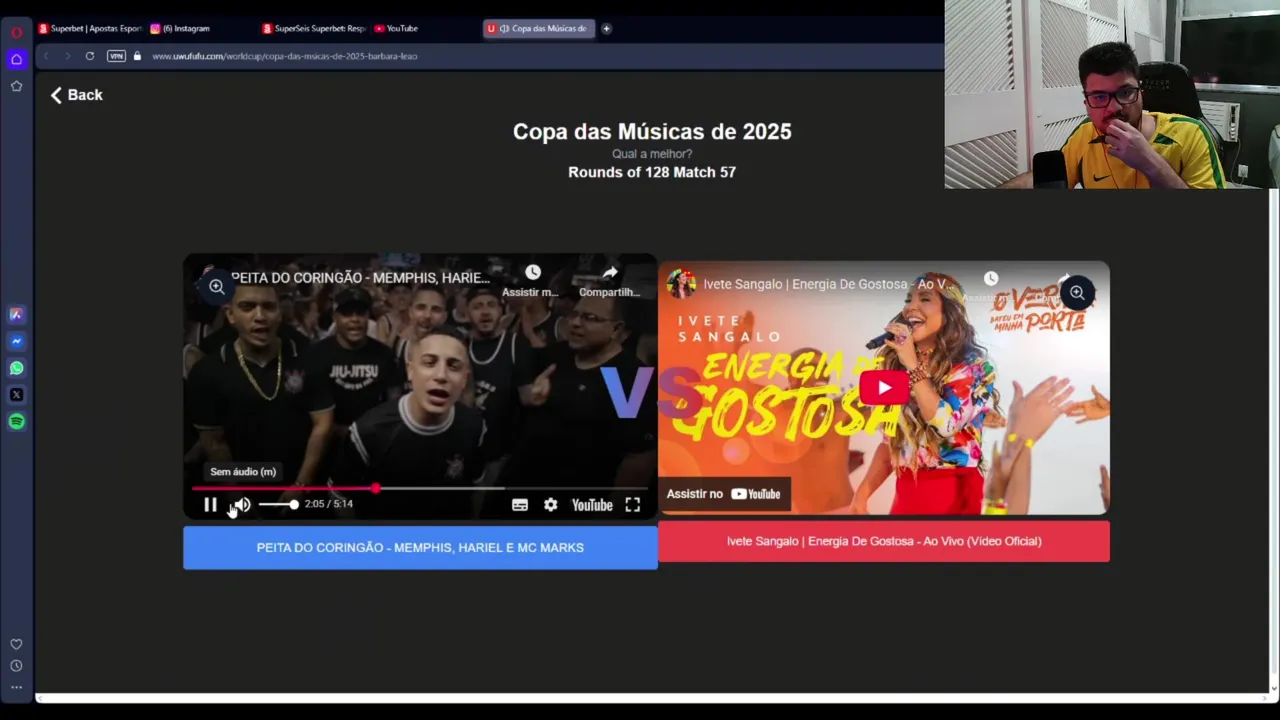Image resolution: width=1280 pixels, height=720 pixels.
Task: Focus the uwufufu.com address bar
Action: tap(285, 56)
